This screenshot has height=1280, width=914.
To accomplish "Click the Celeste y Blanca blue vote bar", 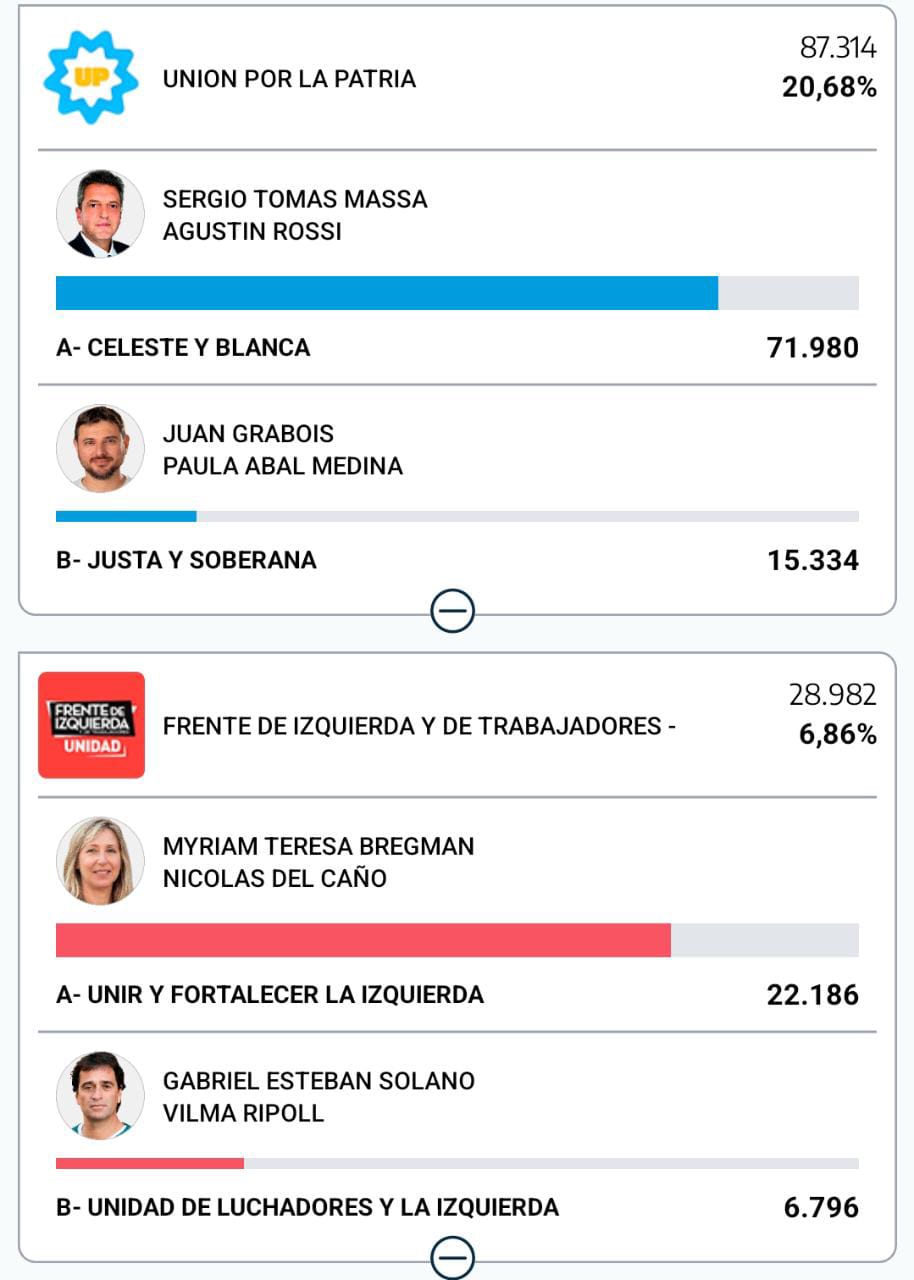I will point(387,293).
